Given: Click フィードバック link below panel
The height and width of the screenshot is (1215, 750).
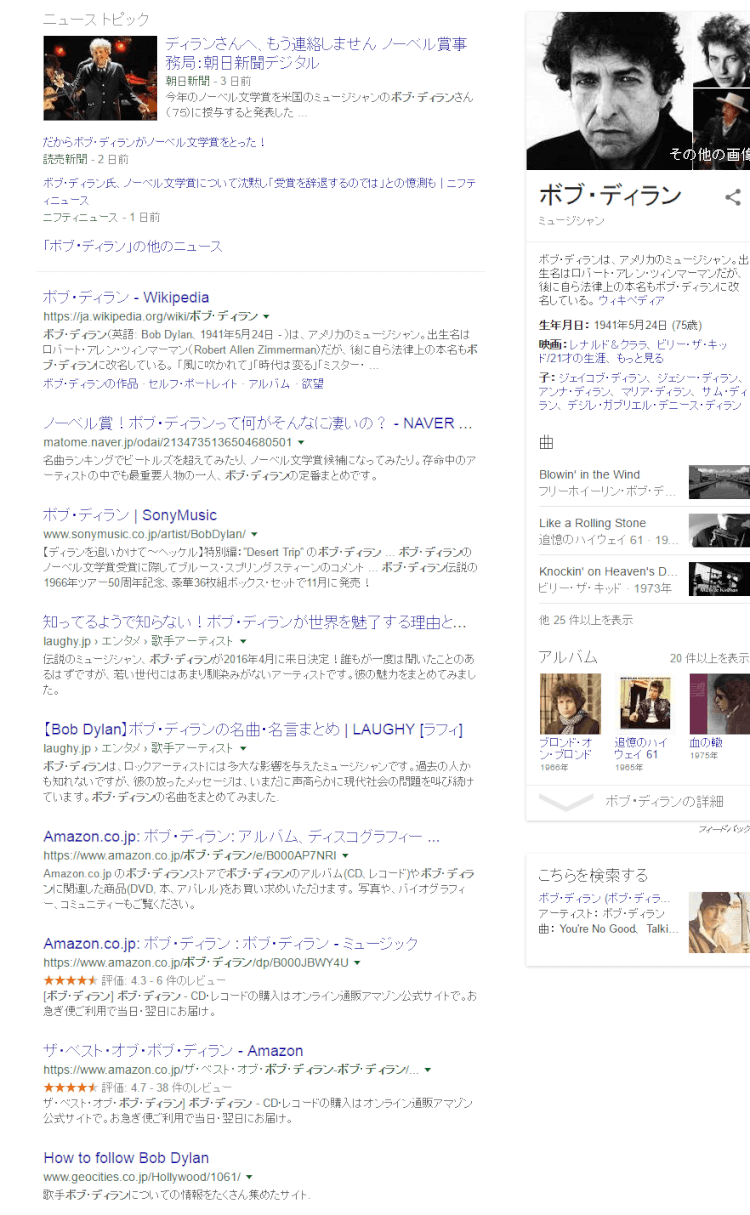Looking at the screenshot, I should [x=724, y=829].
